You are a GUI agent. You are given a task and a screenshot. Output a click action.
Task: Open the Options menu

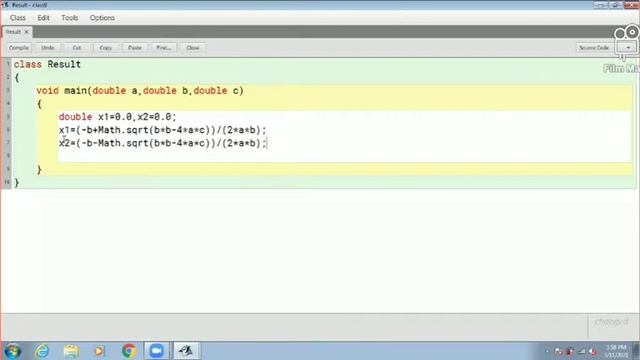102,18
